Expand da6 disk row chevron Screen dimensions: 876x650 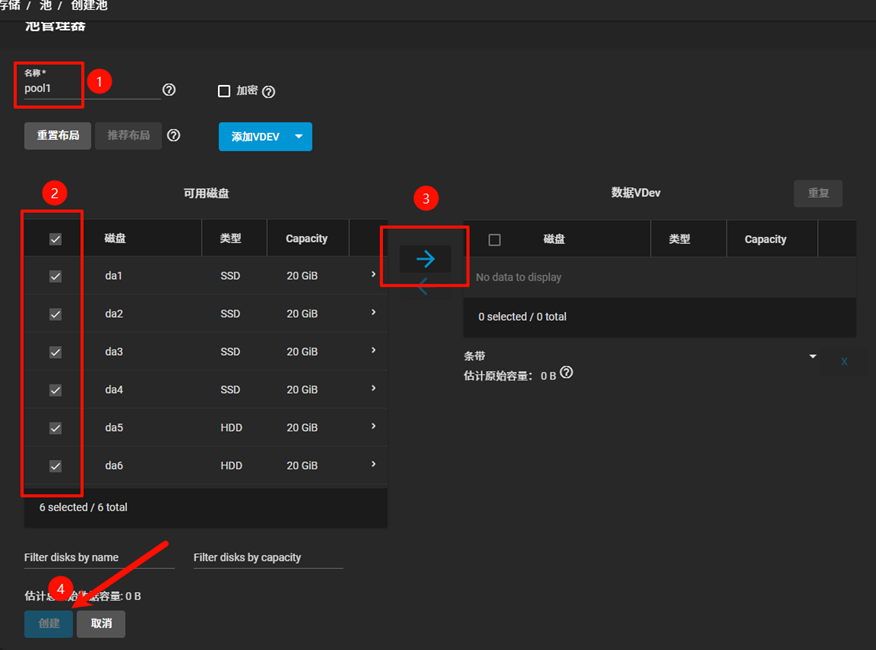coord(374,464)
